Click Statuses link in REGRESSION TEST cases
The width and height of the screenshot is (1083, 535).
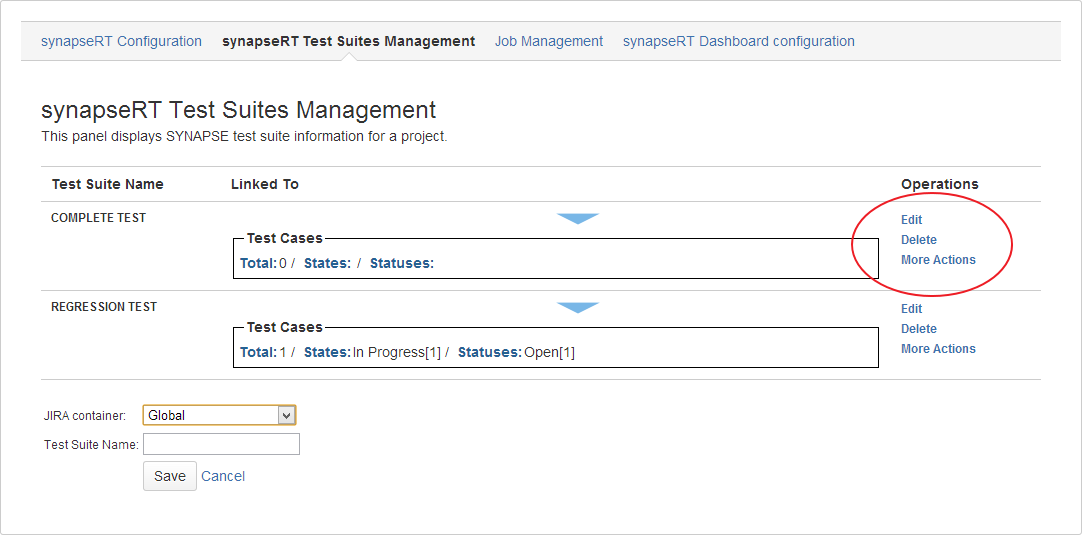click(490, 352)
